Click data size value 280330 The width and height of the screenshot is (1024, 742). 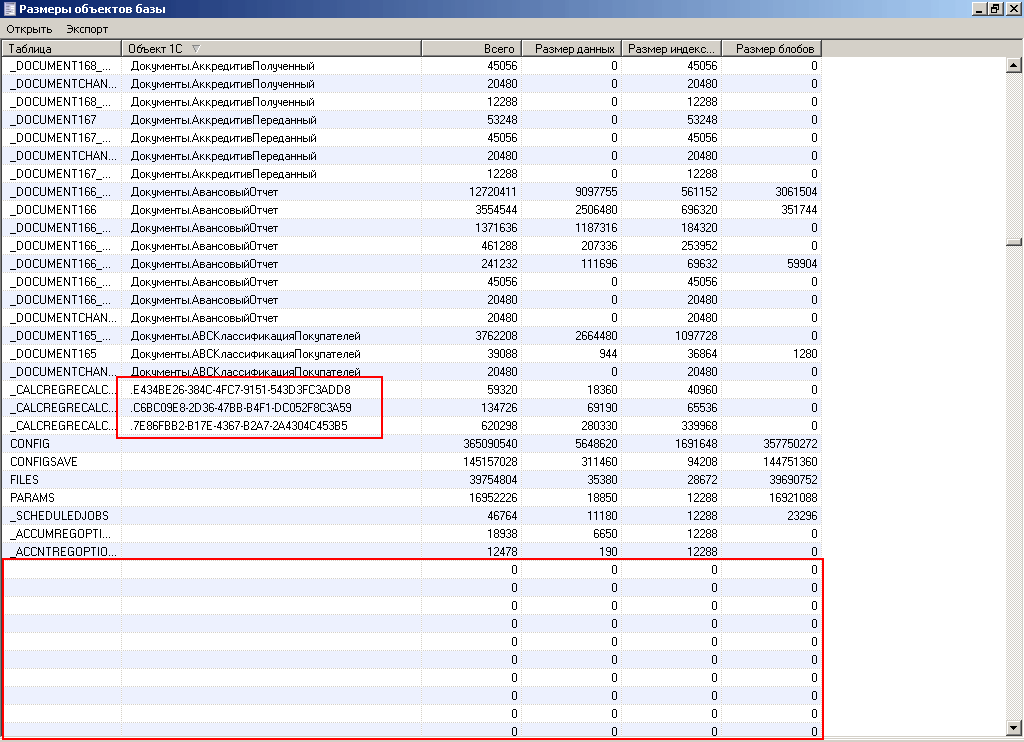(599, 426)
